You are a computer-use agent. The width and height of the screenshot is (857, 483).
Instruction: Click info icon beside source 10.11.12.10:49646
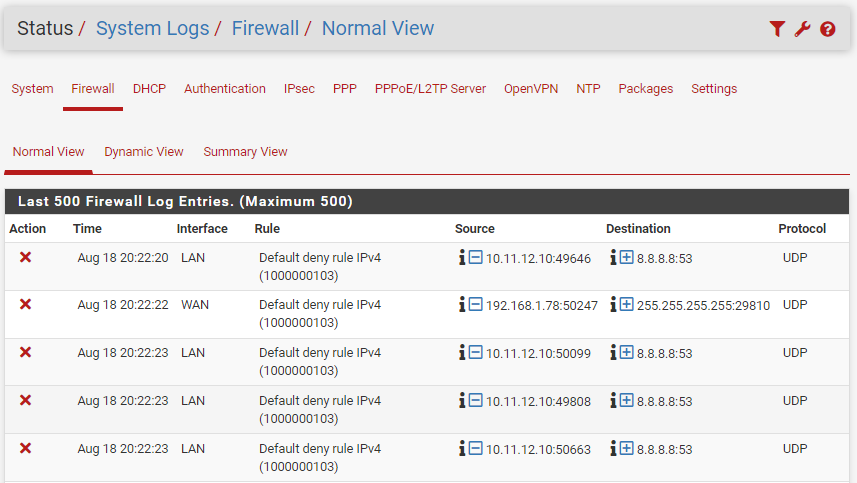462,258
